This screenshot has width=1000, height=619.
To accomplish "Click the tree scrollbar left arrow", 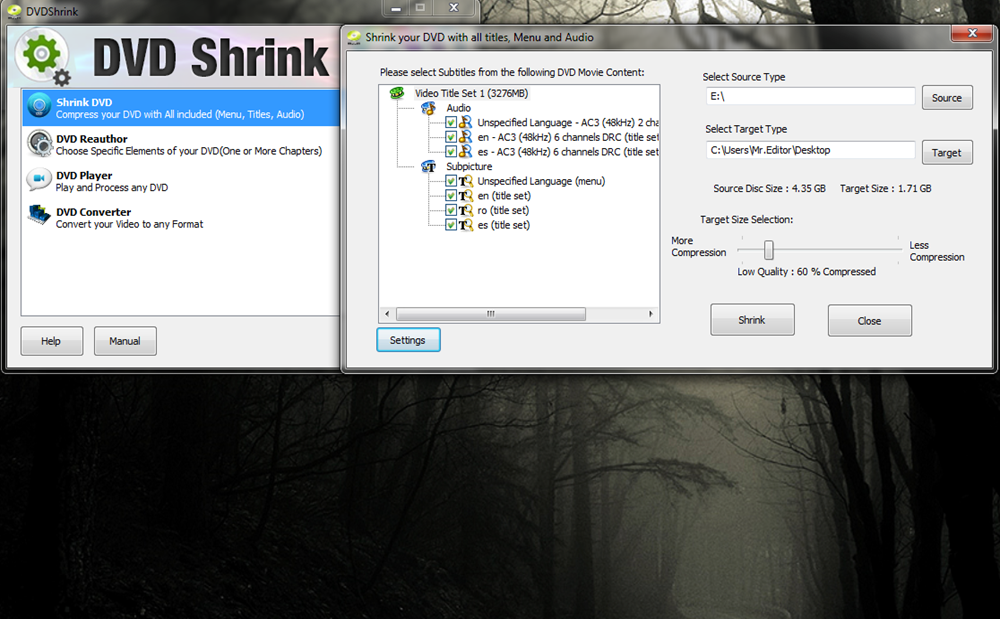I will [x=387, y=314].
